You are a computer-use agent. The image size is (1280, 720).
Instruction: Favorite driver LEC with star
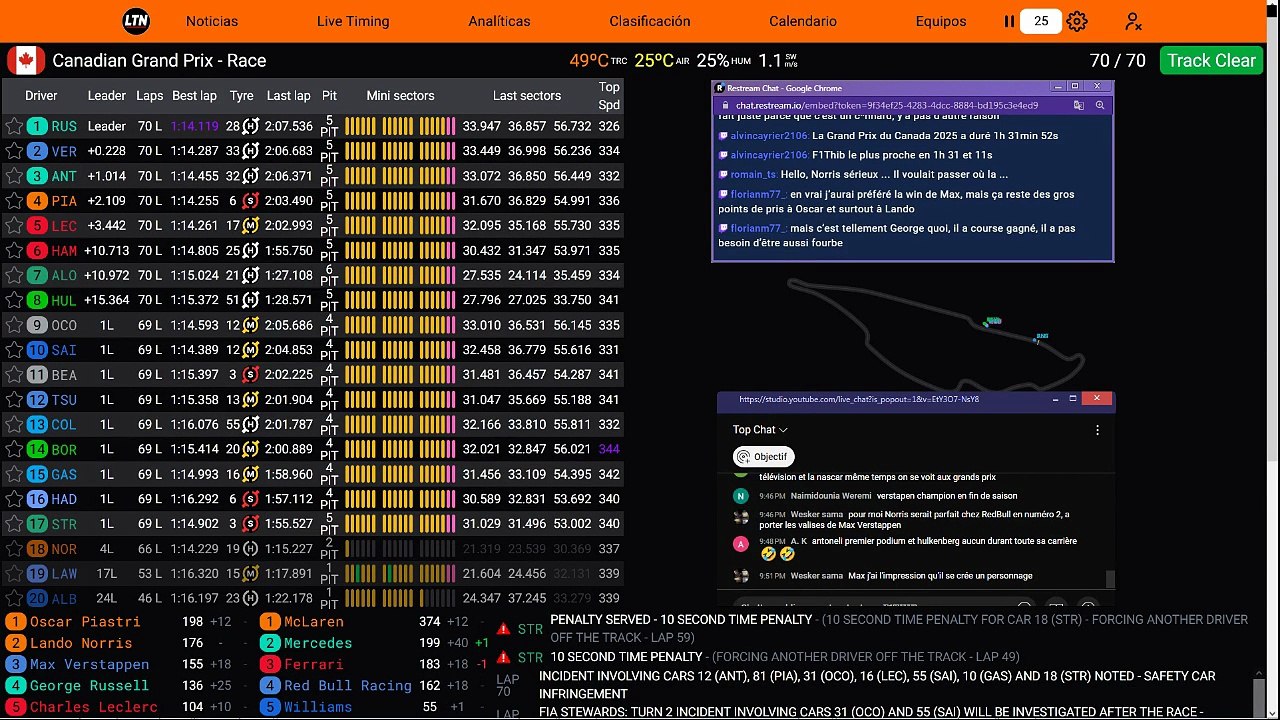point(14,226)
